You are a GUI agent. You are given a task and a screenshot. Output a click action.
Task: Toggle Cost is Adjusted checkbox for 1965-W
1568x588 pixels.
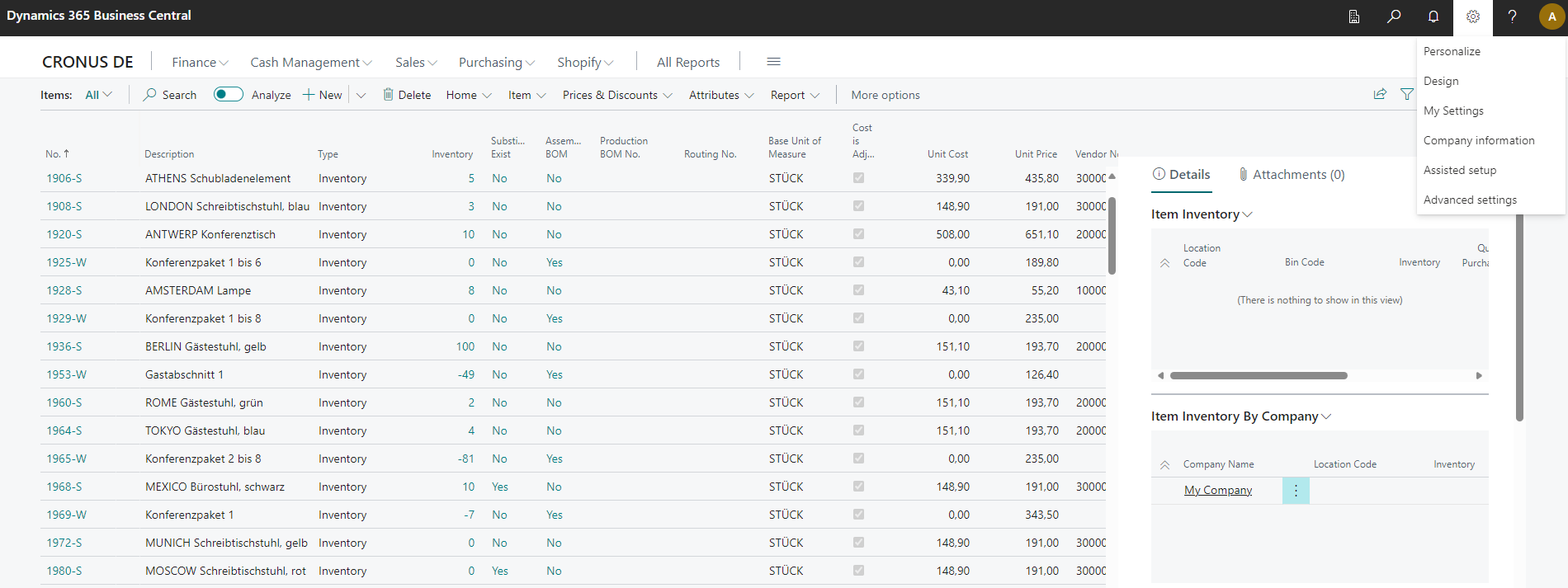(858, 459)
